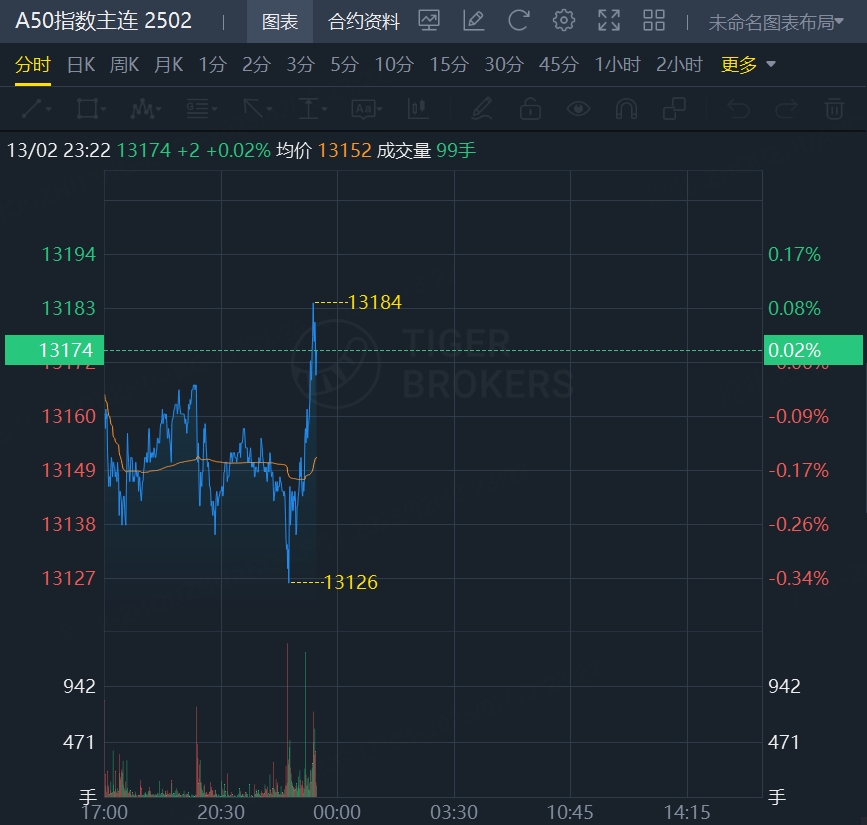The width and height of the screenshot is (867, 825).
Task: Click the 13174 current price label
Action: (54, 350)
